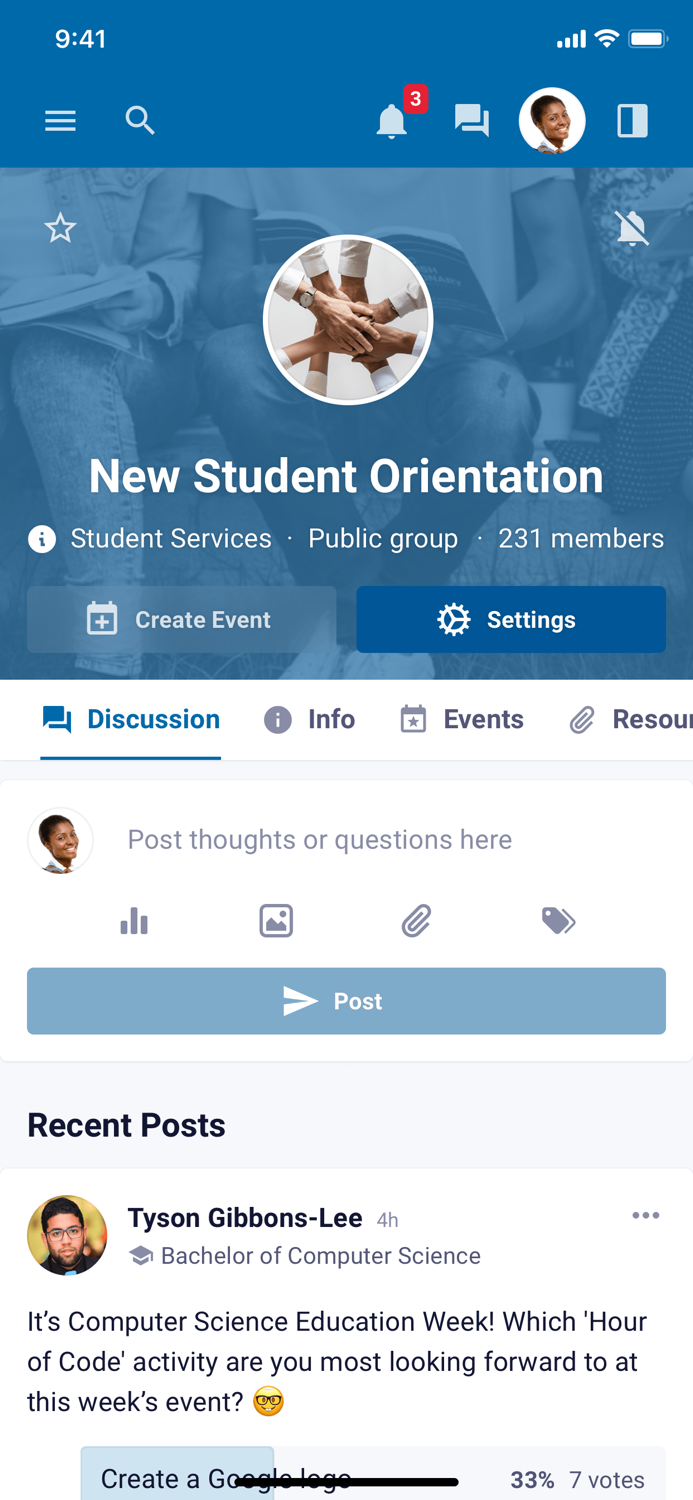Image resolution: width=693 pixels, height=1500 pixels.
Task: Show group info next to Student Services
Action: (42, 540)
